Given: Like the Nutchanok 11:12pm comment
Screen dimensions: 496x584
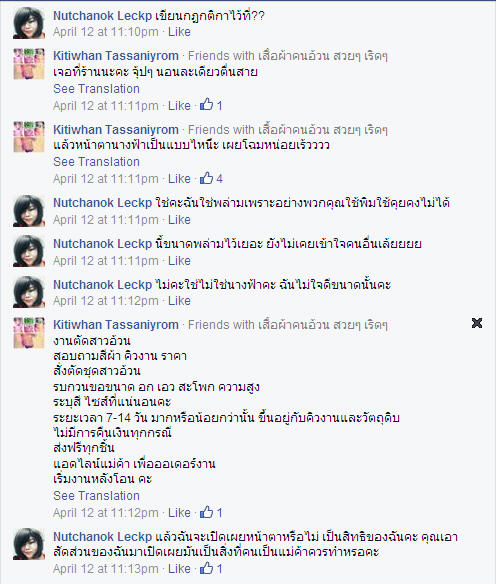Looking at the screenshot, I should 179,301.
